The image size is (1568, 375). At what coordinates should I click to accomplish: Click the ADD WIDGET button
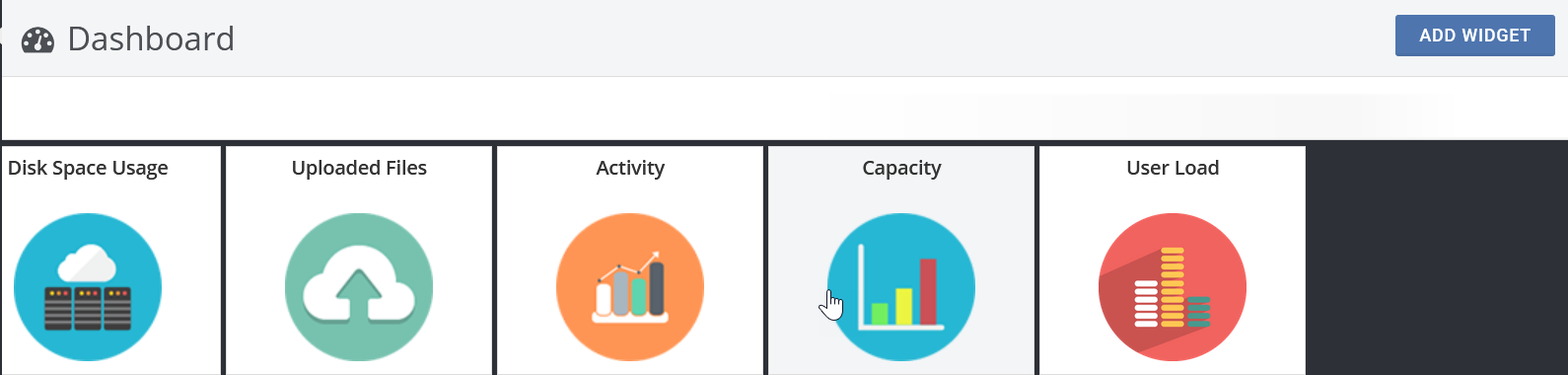1474,36
